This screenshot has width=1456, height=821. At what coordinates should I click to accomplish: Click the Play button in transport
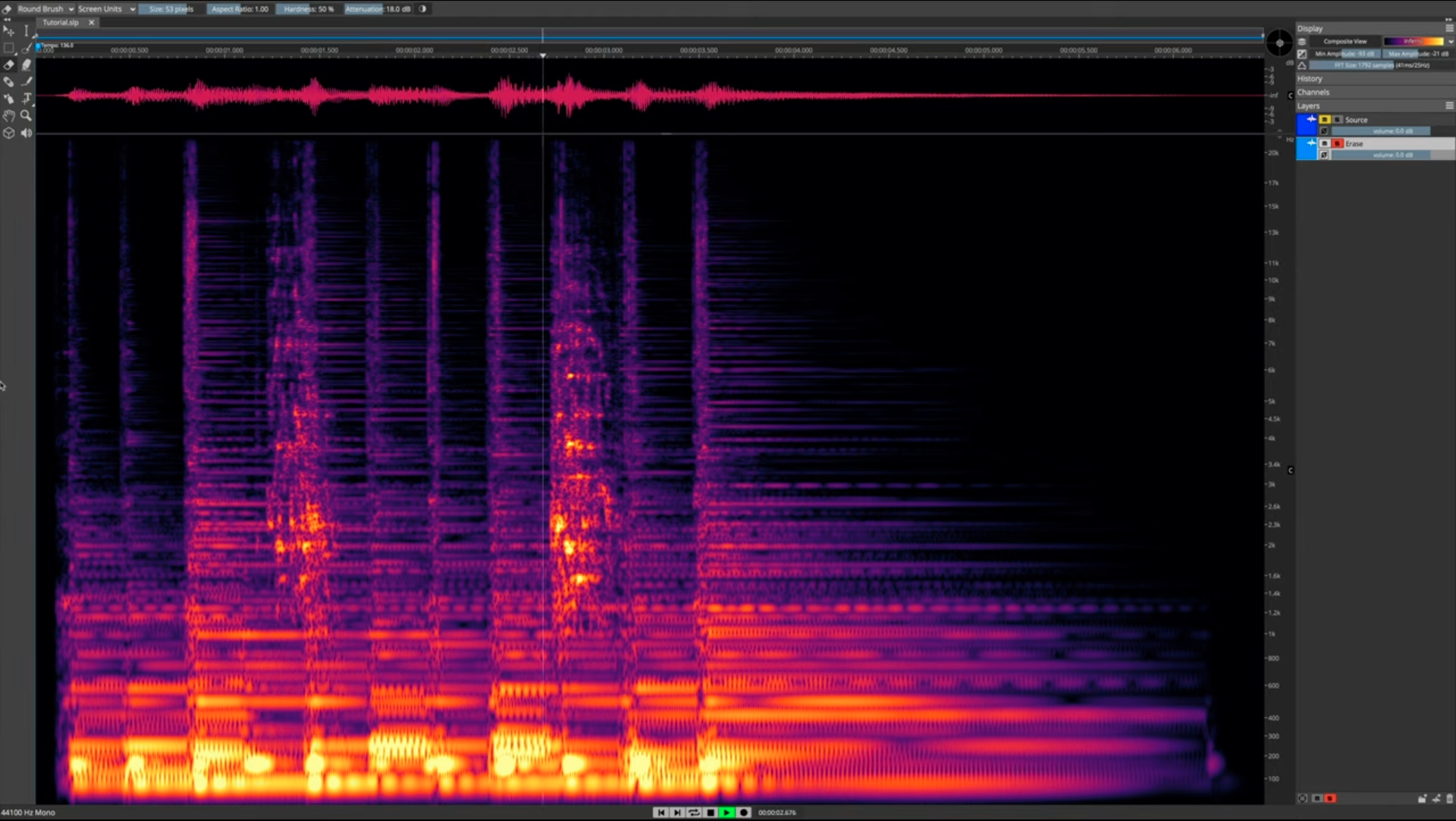pyautogui.click(x=726, y=812)
